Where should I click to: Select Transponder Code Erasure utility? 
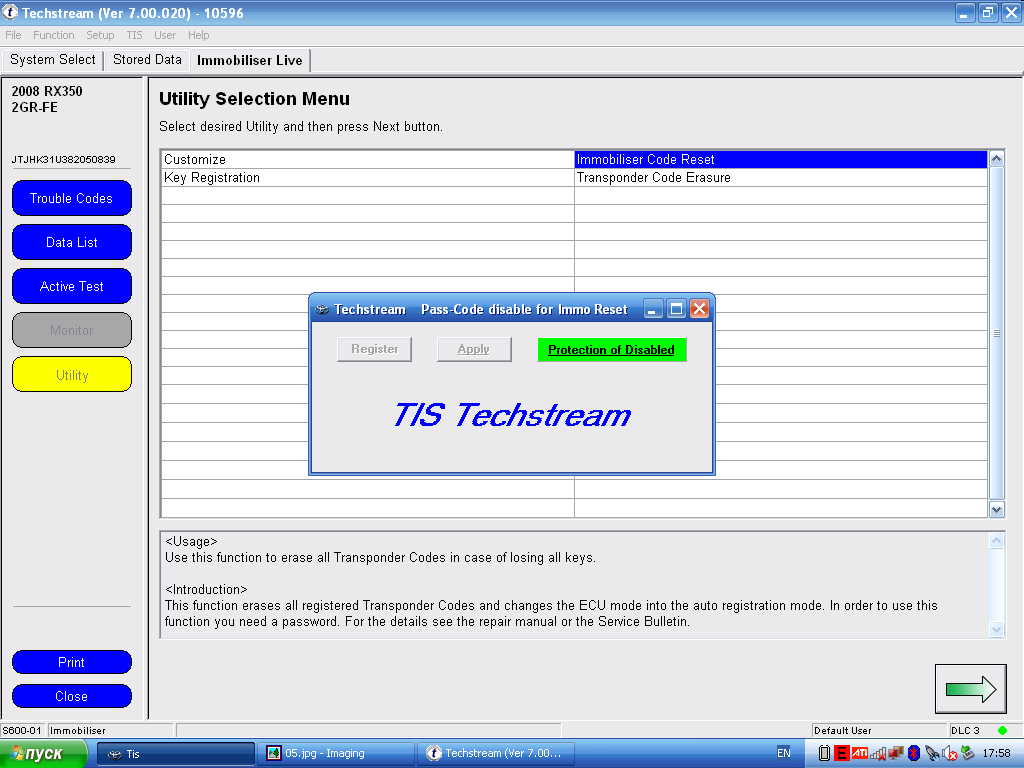654,178
